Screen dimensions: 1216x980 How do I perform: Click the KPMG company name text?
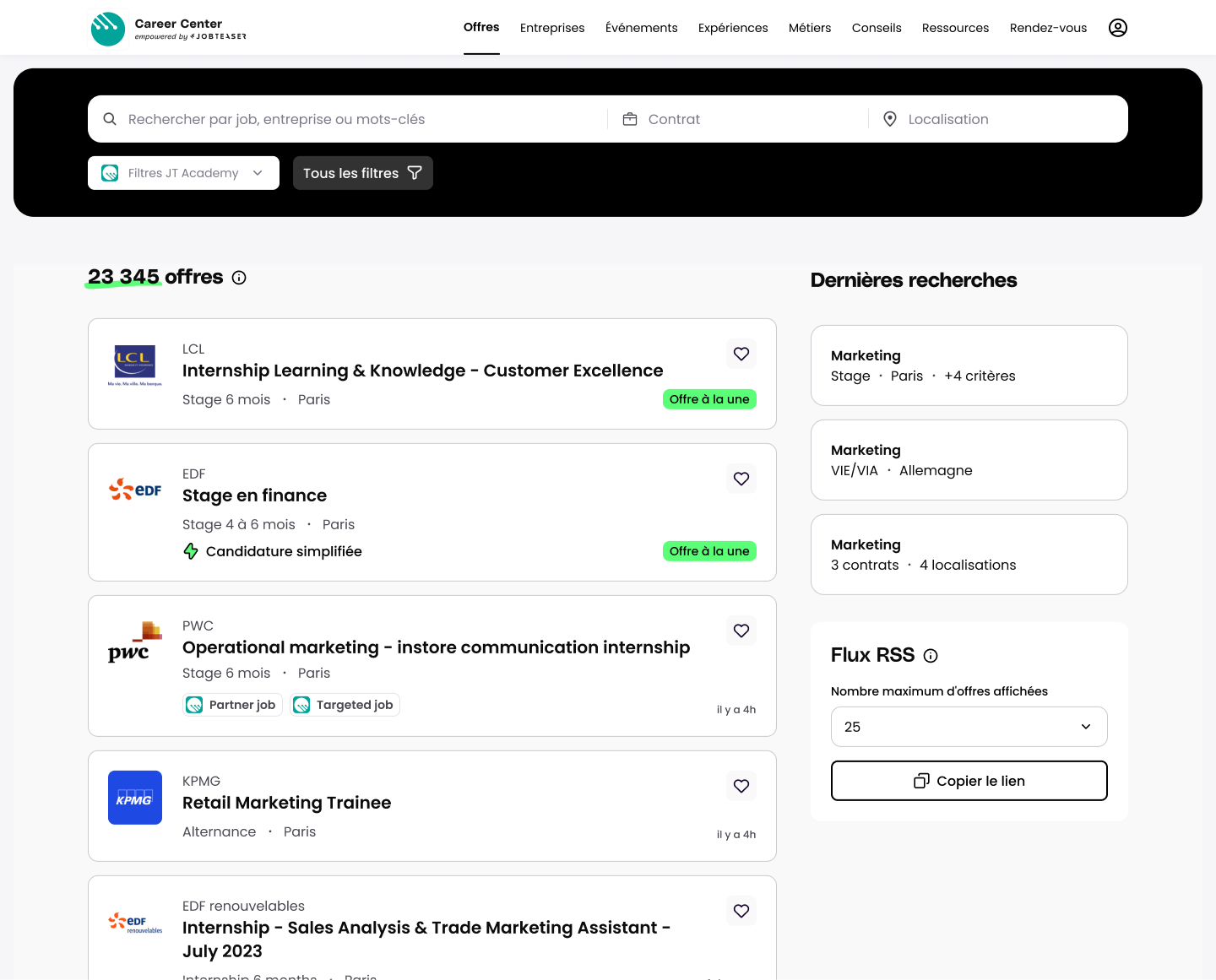point(201,781)
